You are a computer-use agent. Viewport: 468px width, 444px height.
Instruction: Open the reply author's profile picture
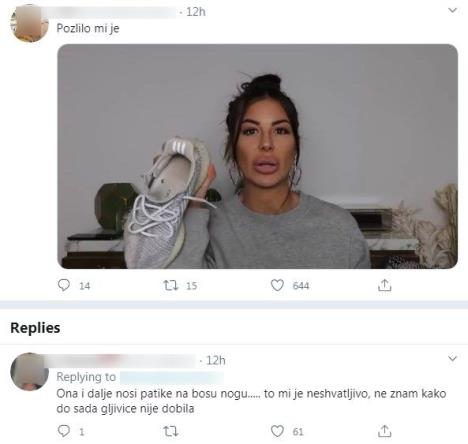pyautogui.click(x=30, y=372)
